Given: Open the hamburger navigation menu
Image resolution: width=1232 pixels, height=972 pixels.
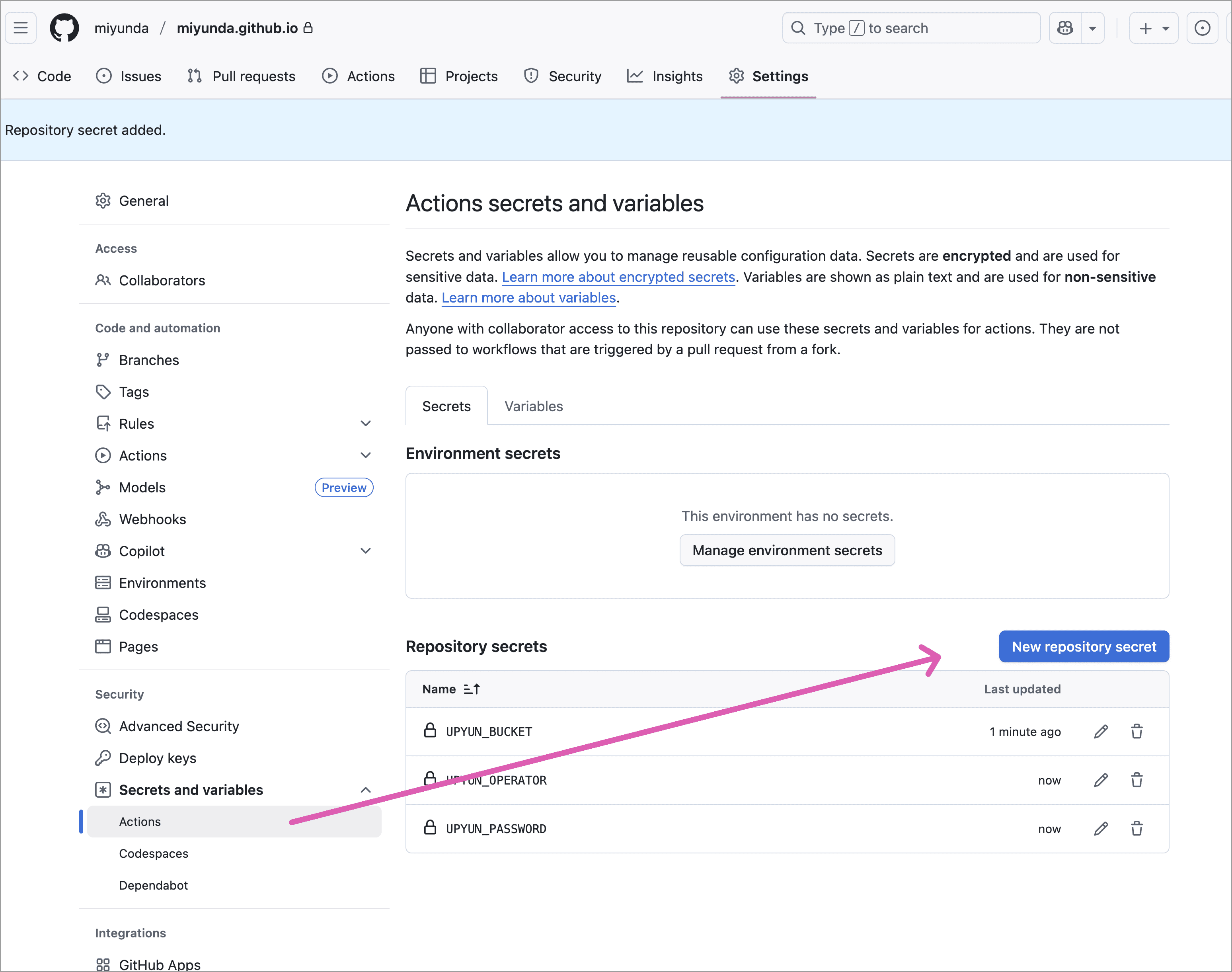Looking at the screenshot, I should 20,28.
